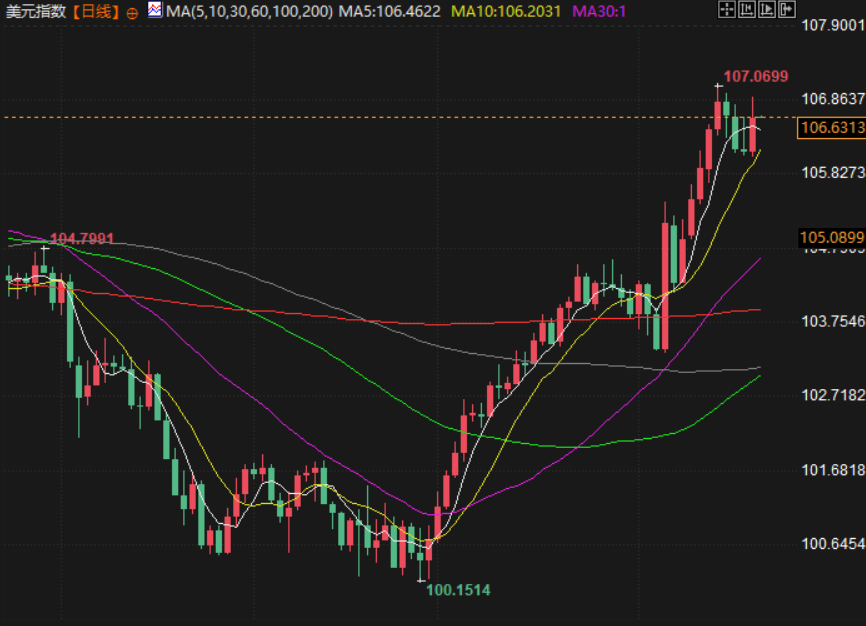The image size is (866, 626).
Task: Click the crosshair cursor icon in chart toolbar
Action: click(727, 11)
